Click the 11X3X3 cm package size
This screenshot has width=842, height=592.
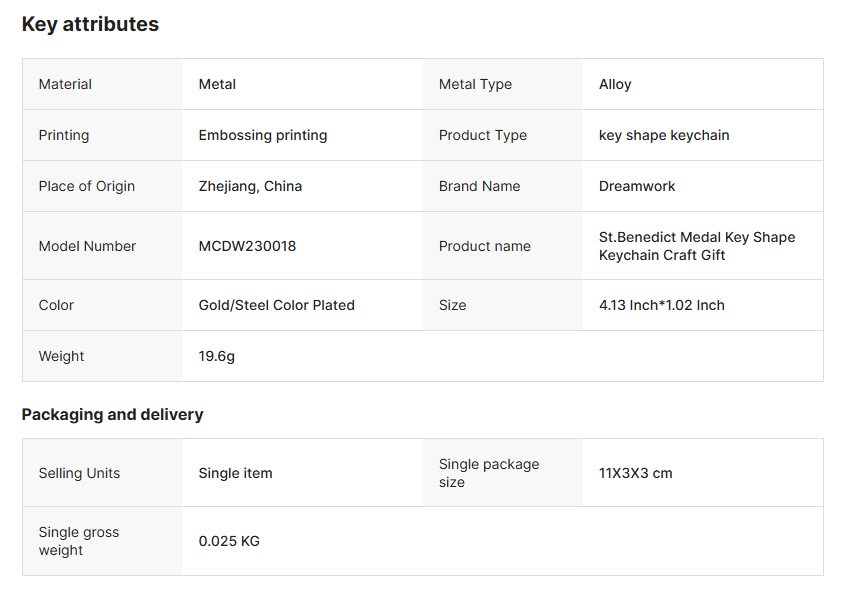[x=636, y=473]
